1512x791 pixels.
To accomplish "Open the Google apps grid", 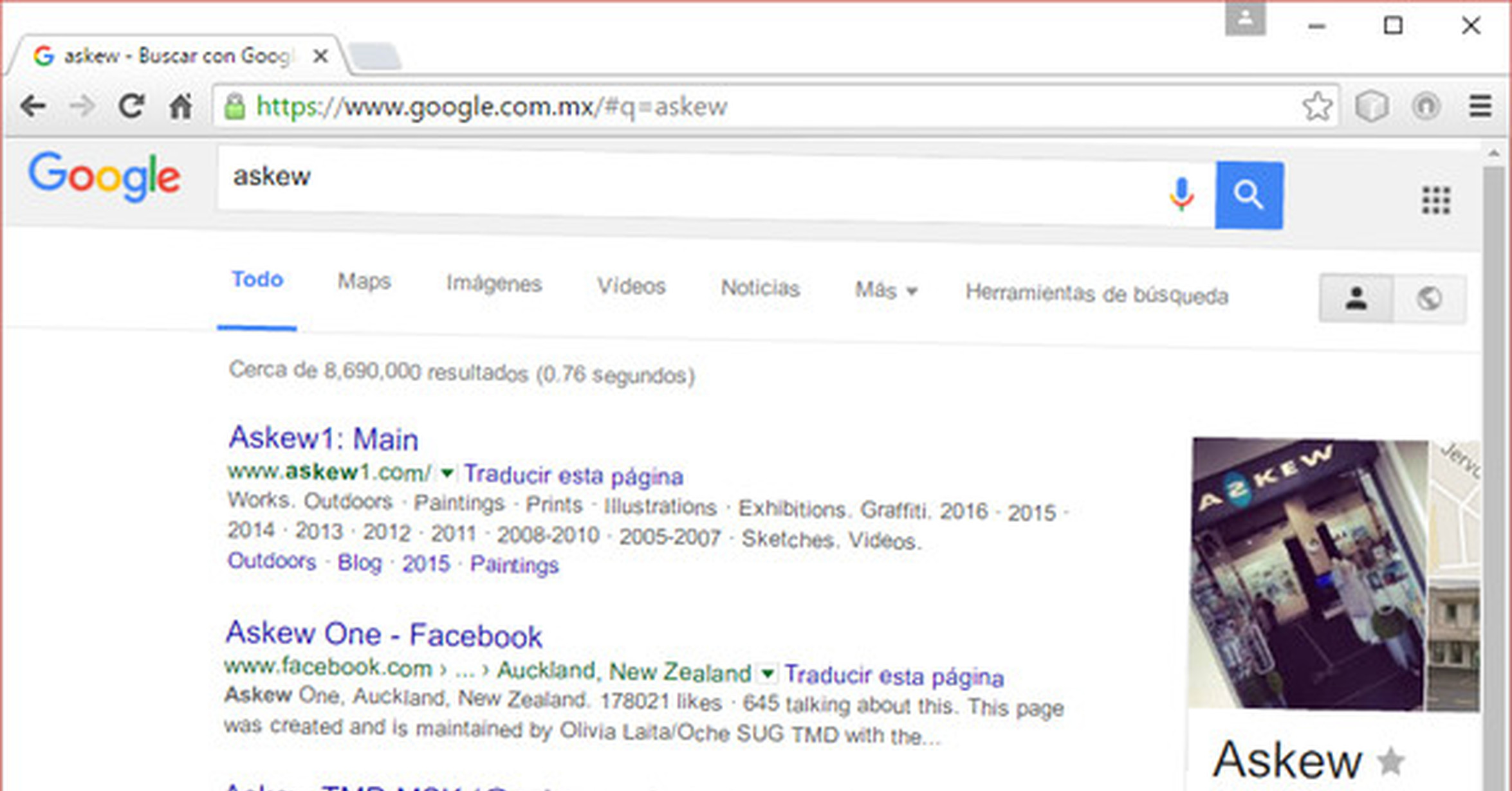I will (x=1435, y=200).
